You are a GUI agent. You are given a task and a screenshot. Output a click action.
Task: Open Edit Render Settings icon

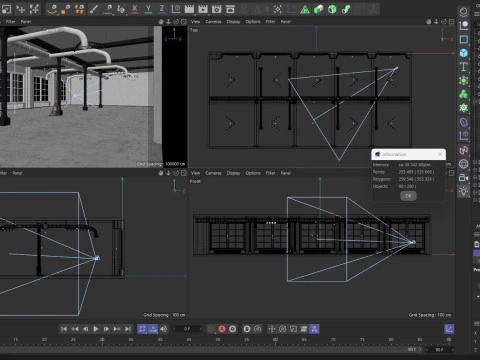(x=216, y=9)
